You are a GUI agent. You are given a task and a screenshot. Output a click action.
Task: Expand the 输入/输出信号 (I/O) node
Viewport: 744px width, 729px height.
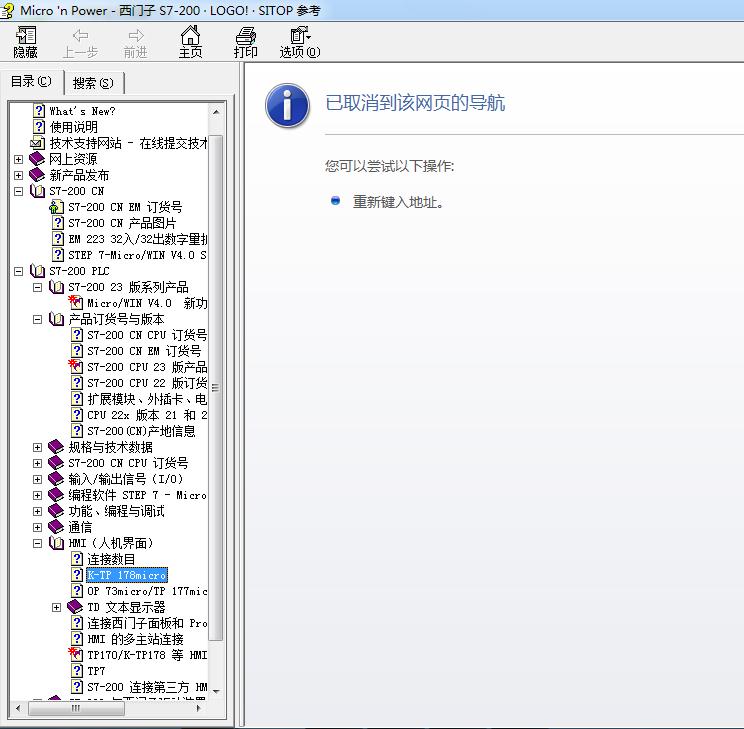click(x=37, y=479)
